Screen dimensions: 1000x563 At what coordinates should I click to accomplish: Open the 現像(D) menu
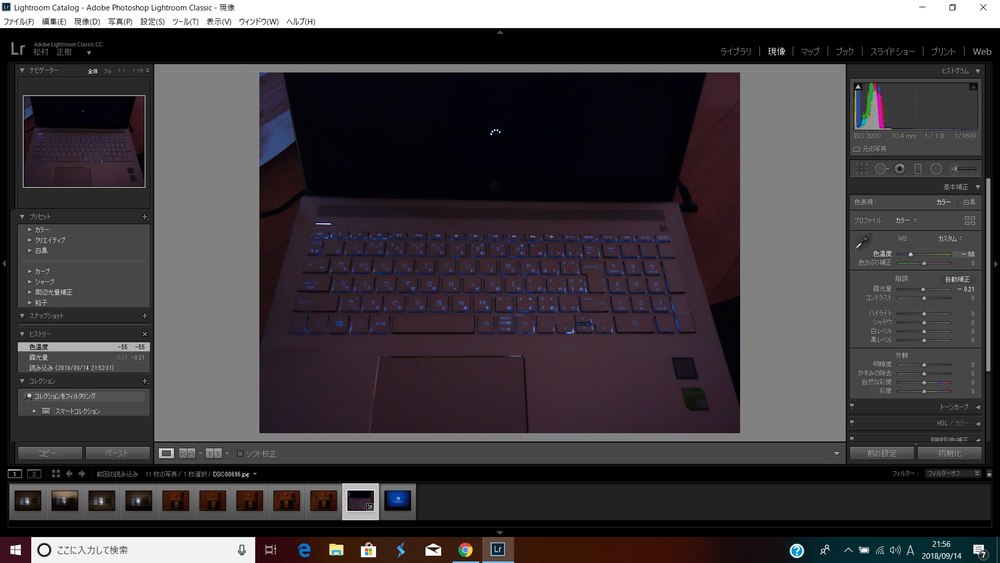(87, 22)
